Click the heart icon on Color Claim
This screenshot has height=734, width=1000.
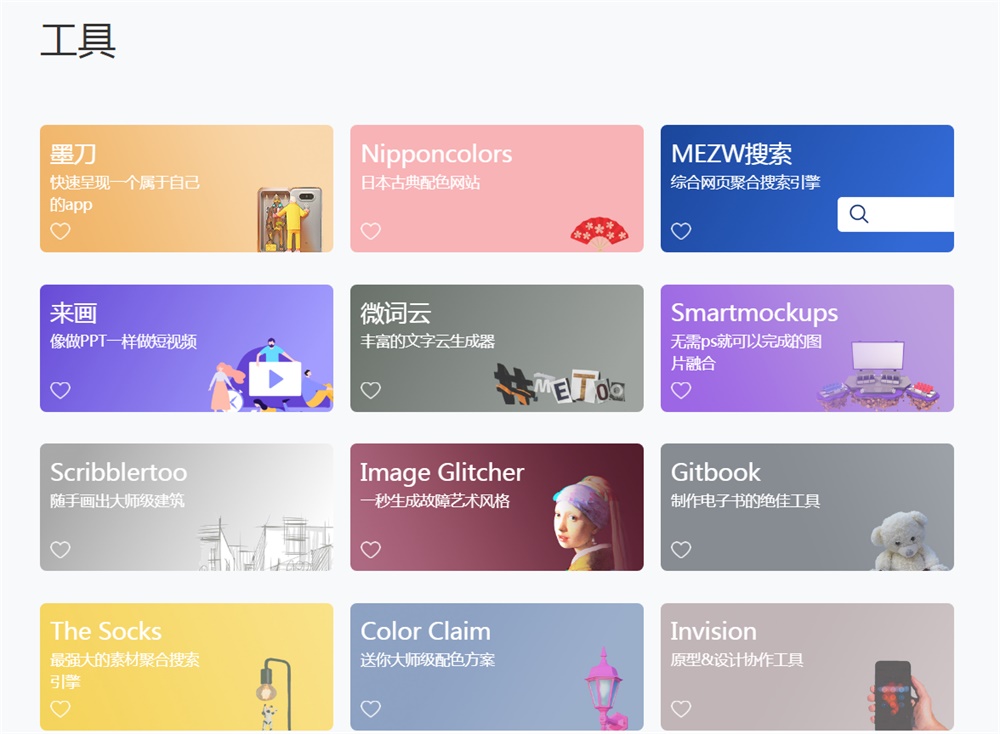click(371, 708)
